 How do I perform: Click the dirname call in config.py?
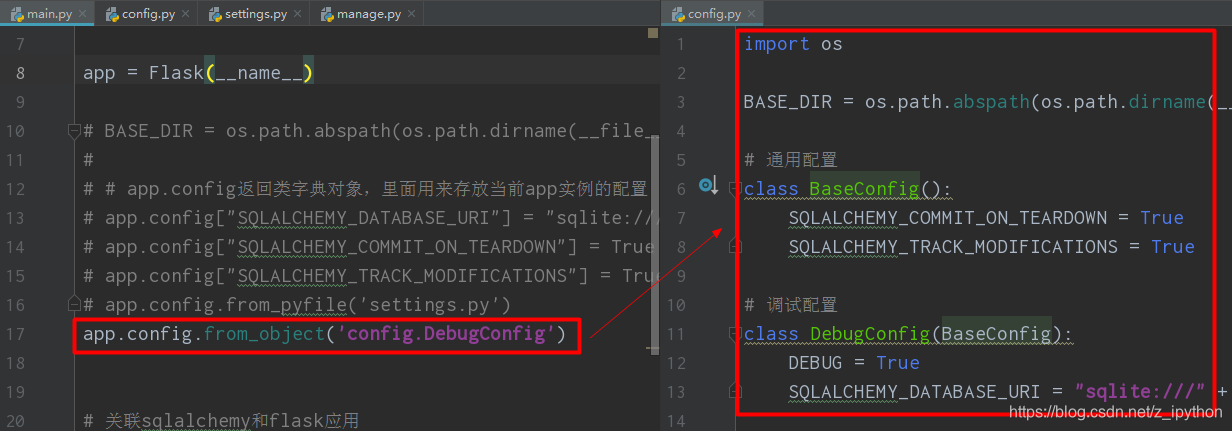(x=1167, y=102)
